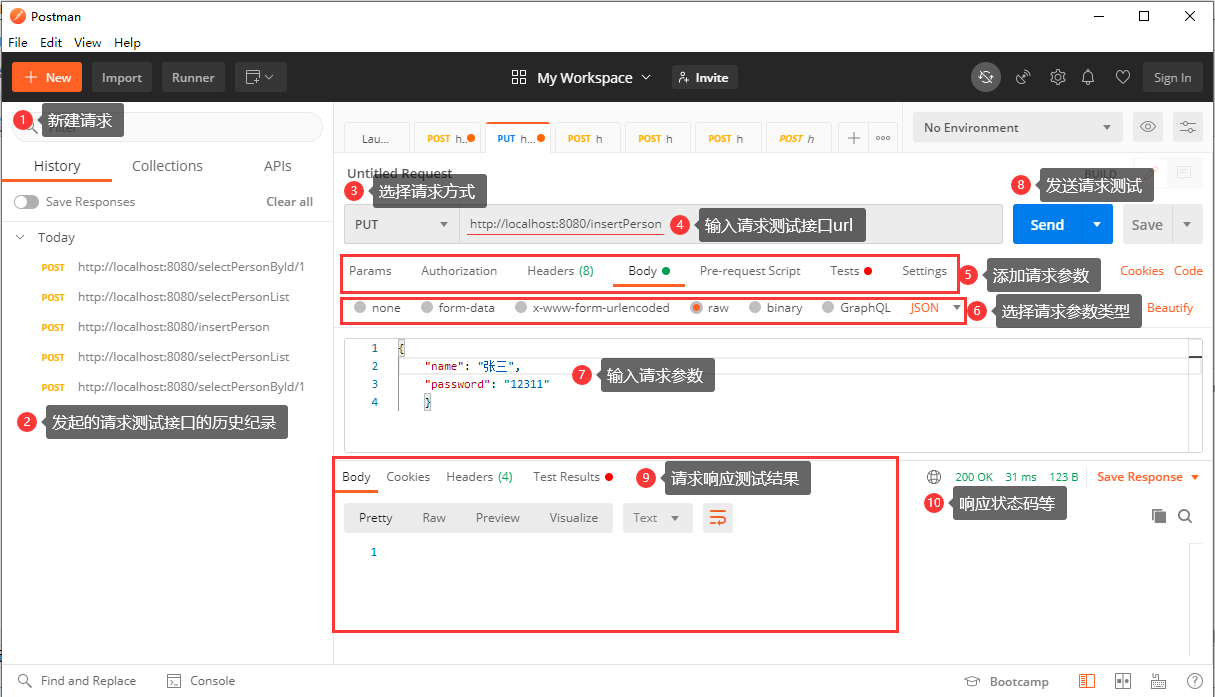
Task: Quick look at environment via eye icon
Action: point(1148,127)
